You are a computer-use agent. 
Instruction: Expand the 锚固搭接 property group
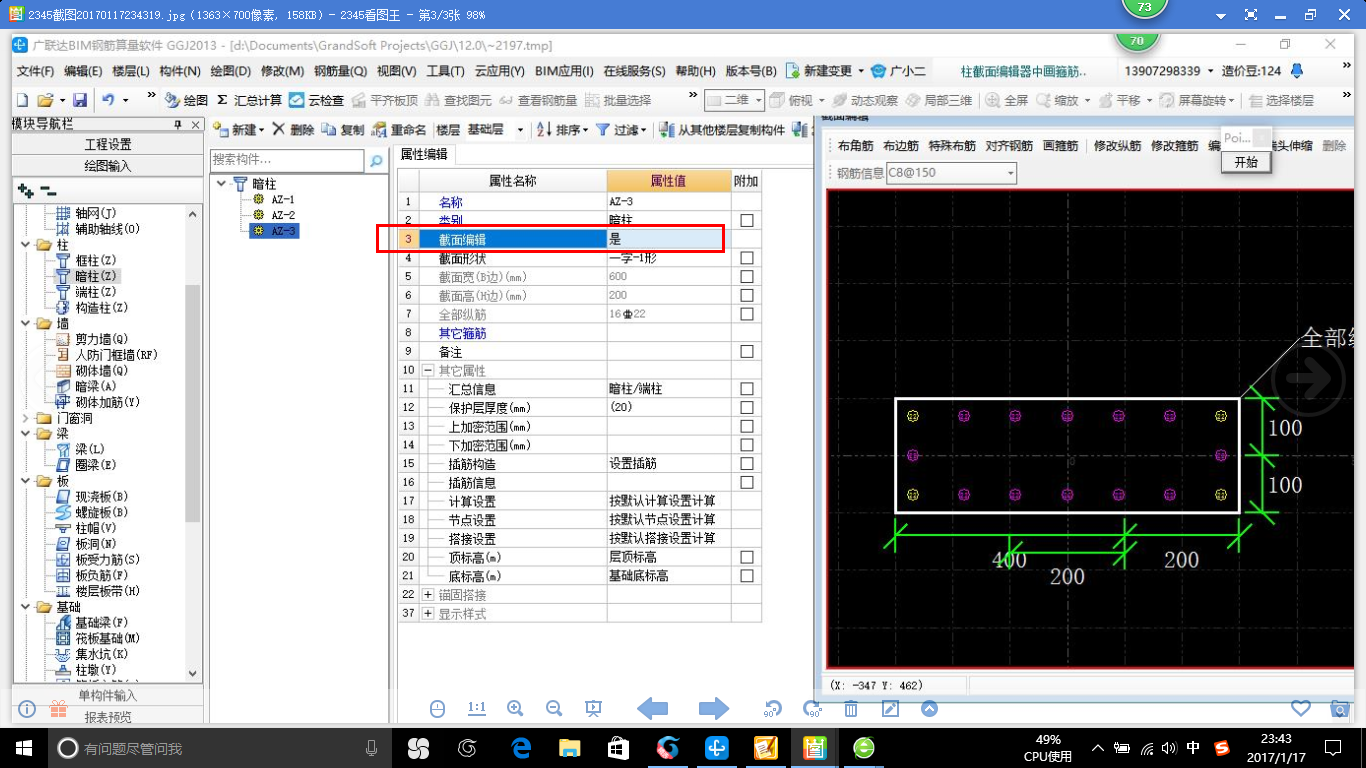428,595
